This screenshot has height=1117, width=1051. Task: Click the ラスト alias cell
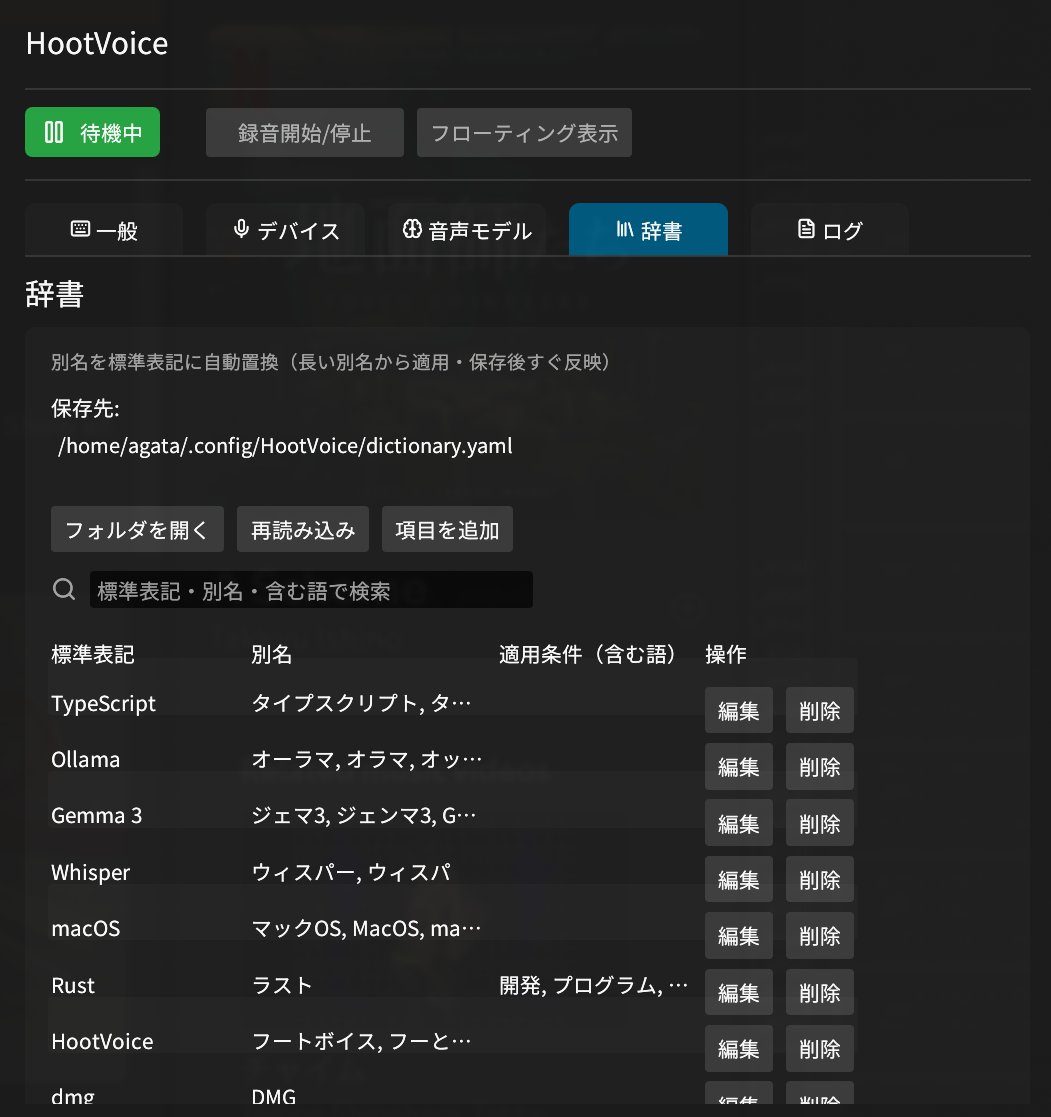pos(282,985)
